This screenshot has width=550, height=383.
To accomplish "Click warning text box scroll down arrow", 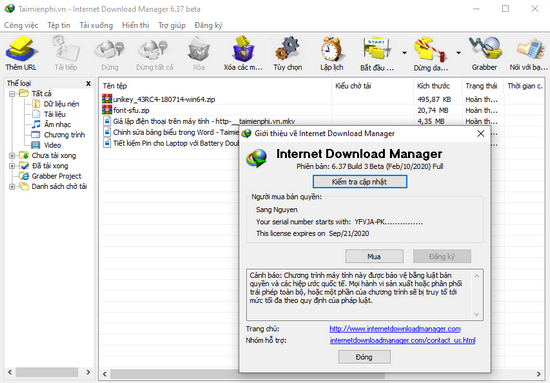I will [476, 314].
